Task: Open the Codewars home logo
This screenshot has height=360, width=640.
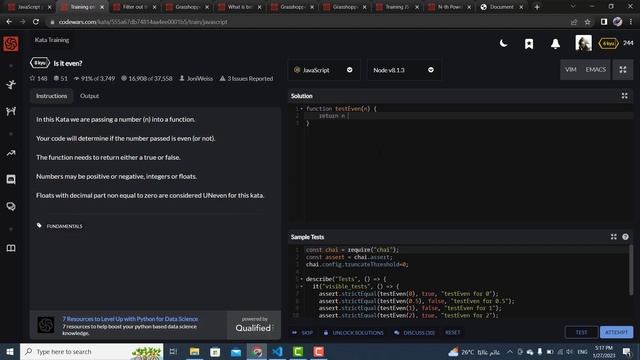Action: tap(11, 44)
